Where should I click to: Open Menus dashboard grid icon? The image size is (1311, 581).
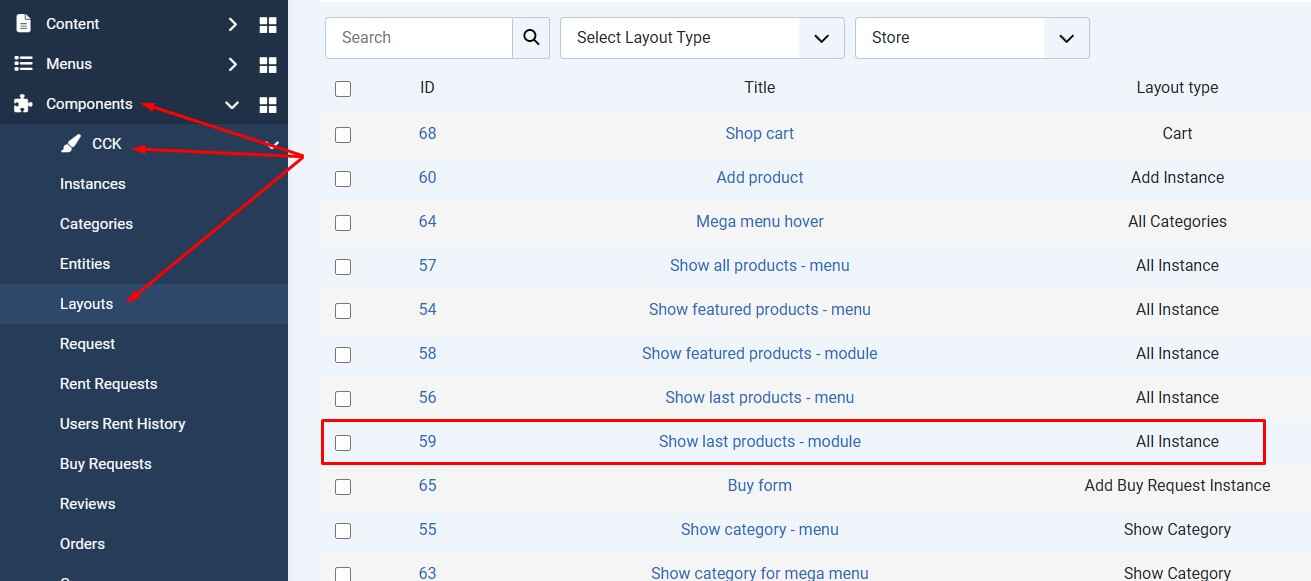point(268,64)
